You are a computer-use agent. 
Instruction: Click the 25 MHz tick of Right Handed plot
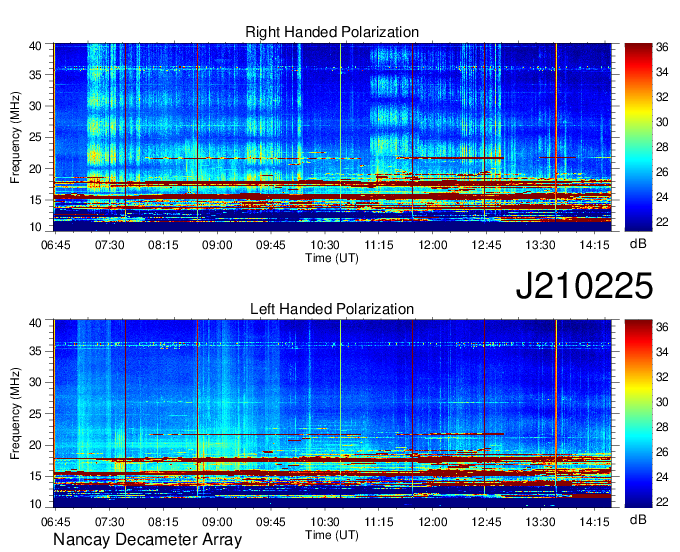coord(35,137)
